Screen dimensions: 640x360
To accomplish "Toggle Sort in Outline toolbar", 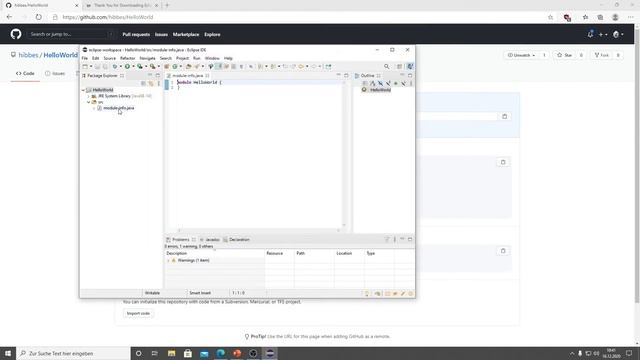I will click(373, 83).
